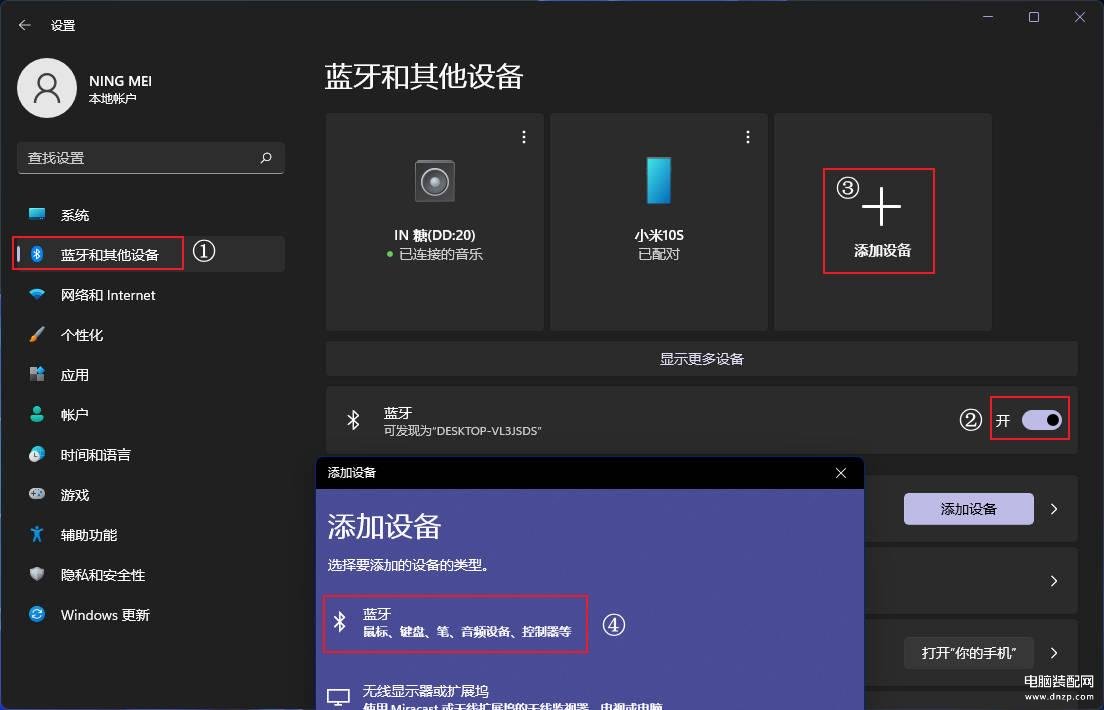
Task: Open more options for IN 糖 device
Action: pyautogui.click(x=524, y=137)
